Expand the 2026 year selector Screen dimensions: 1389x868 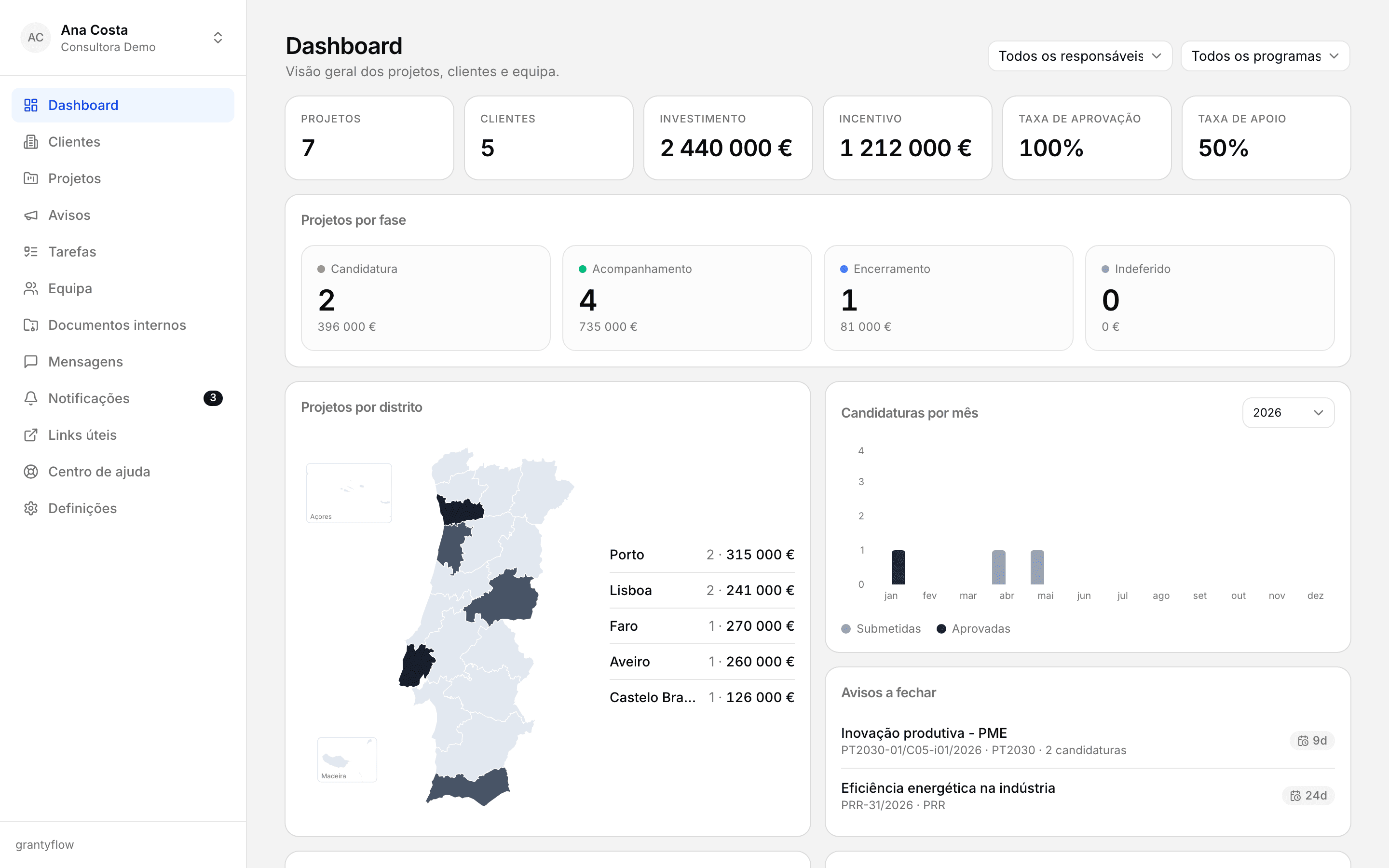pos(1288,413)
